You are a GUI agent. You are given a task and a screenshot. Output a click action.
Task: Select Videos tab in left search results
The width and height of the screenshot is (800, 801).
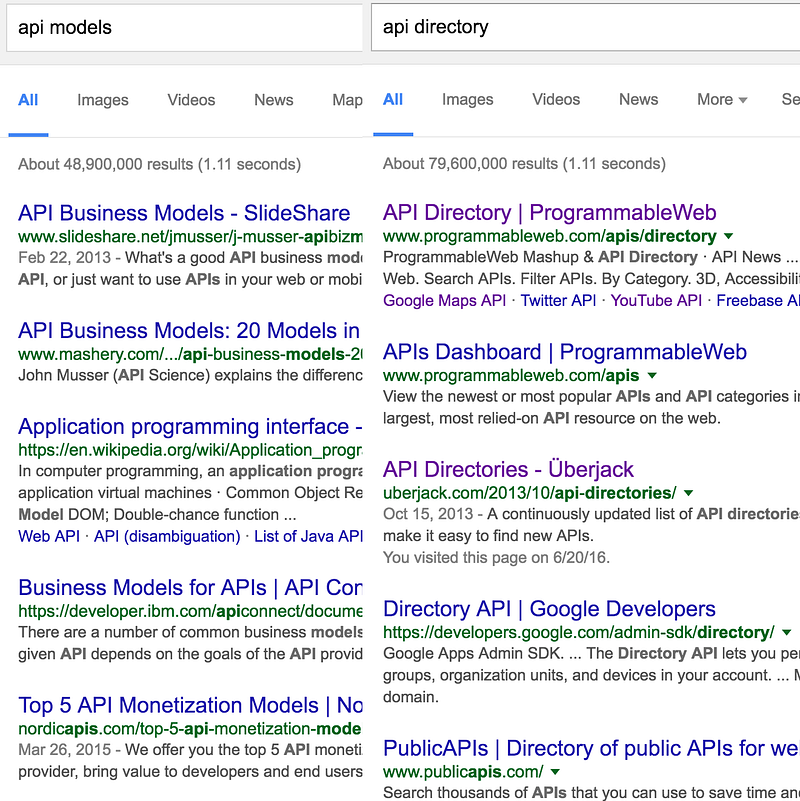tap(191, 100)
